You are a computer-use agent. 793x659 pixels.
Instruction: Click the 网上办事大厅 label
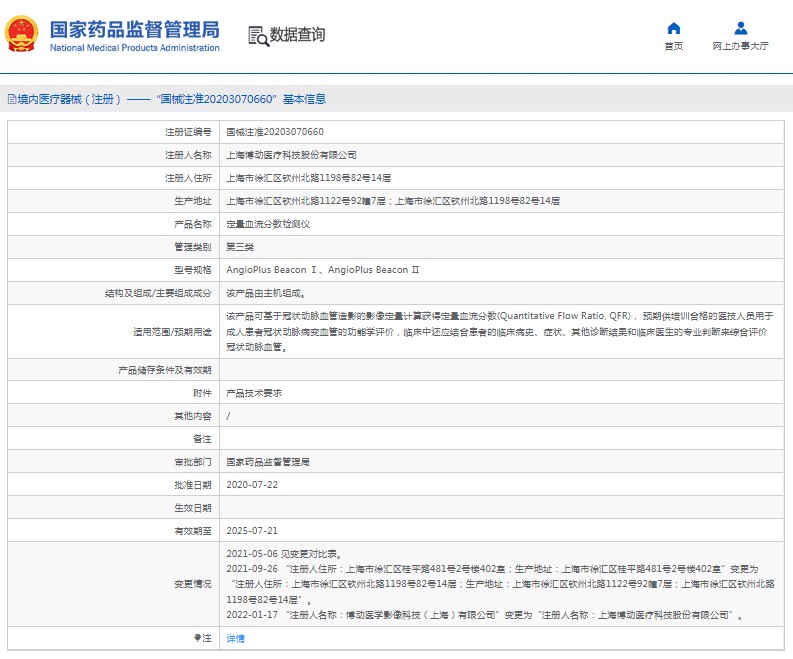740,46
